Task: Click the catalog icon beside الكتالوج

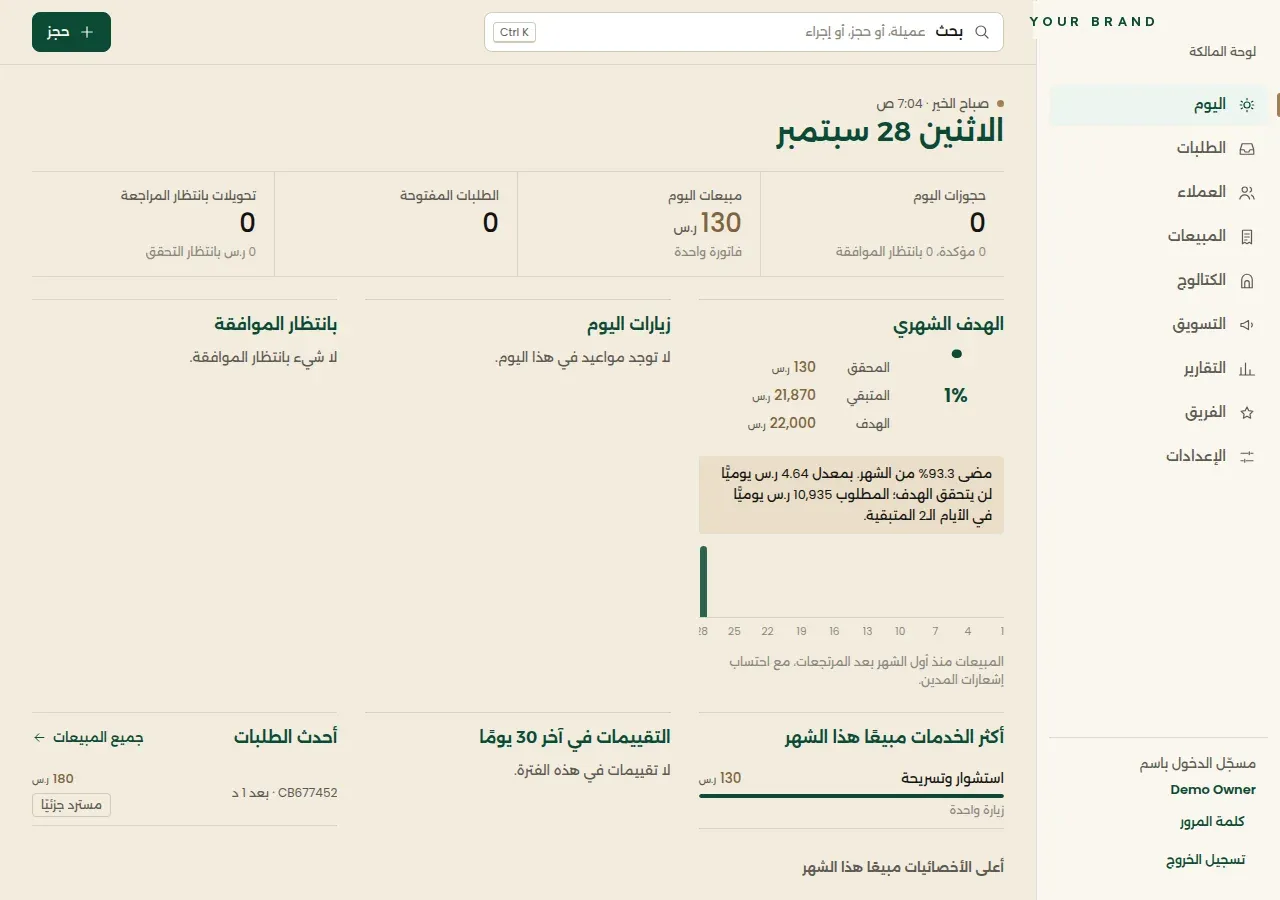Action: click(x=1247, y=281)
